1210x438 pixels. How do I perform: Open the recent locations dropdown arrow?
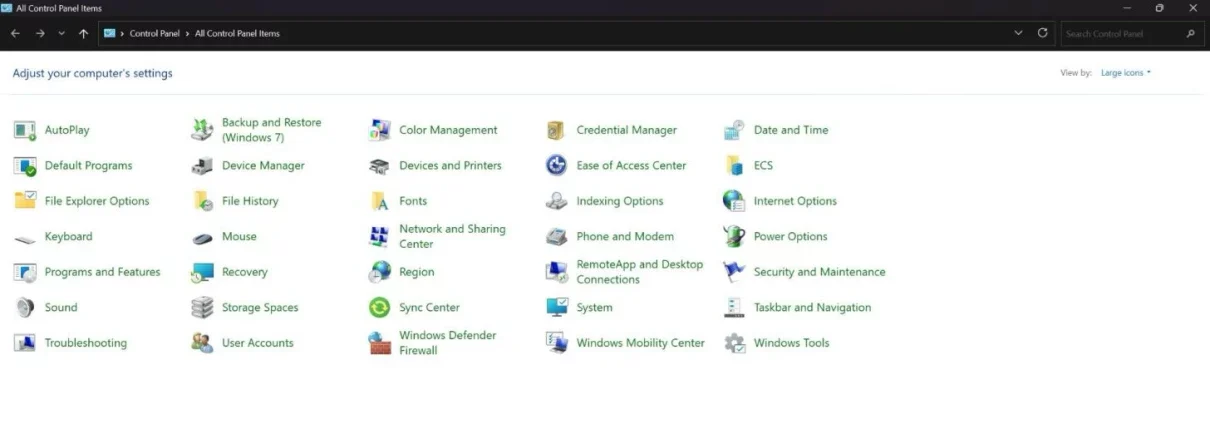click(62, 33)
